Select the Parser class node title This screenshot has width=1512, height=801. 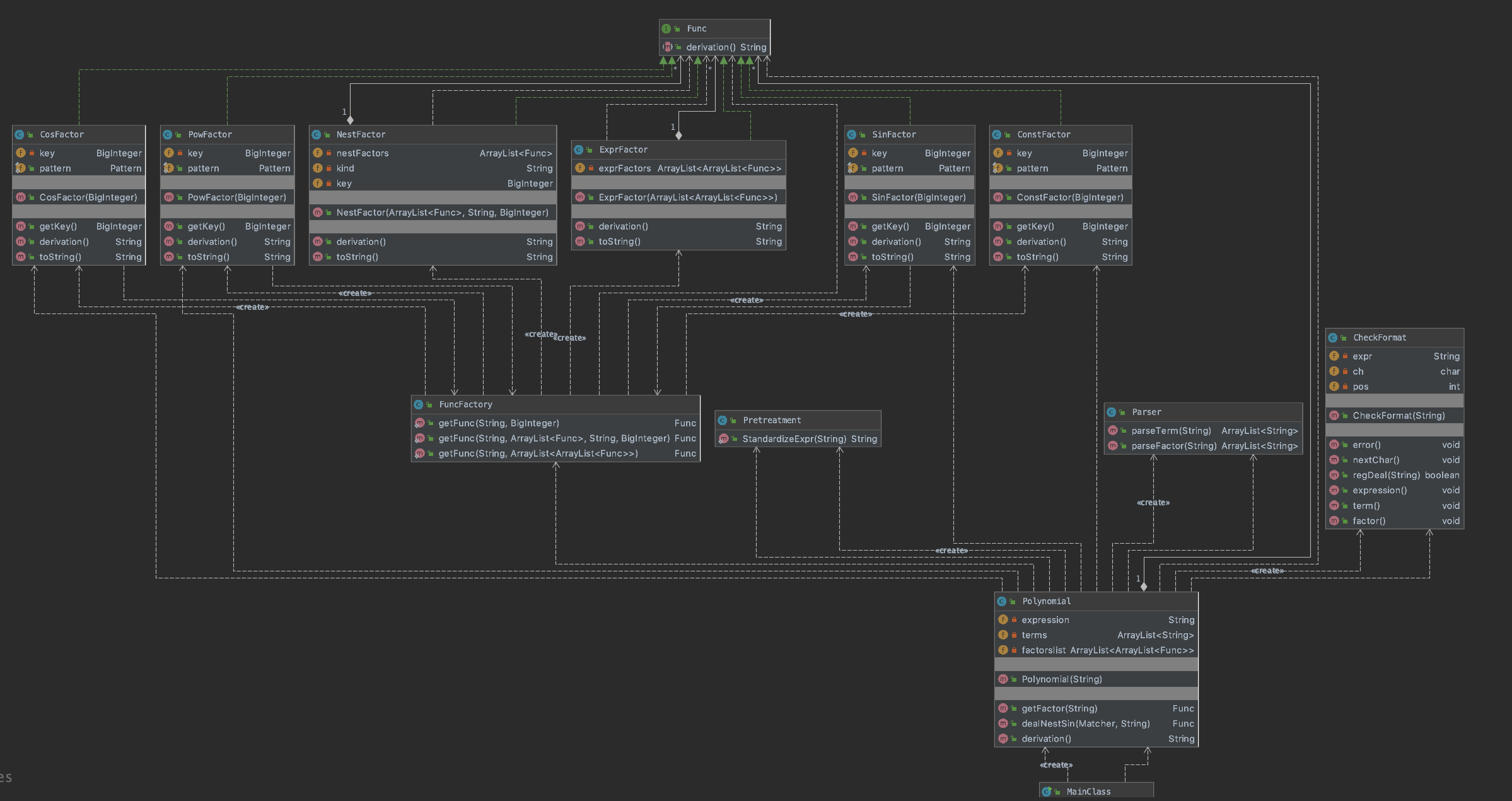(1146, 412)
